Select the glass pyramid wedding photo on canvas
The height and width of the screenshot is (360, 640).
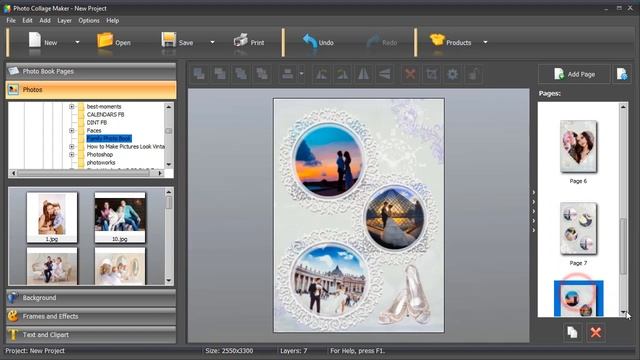[395, 218]
